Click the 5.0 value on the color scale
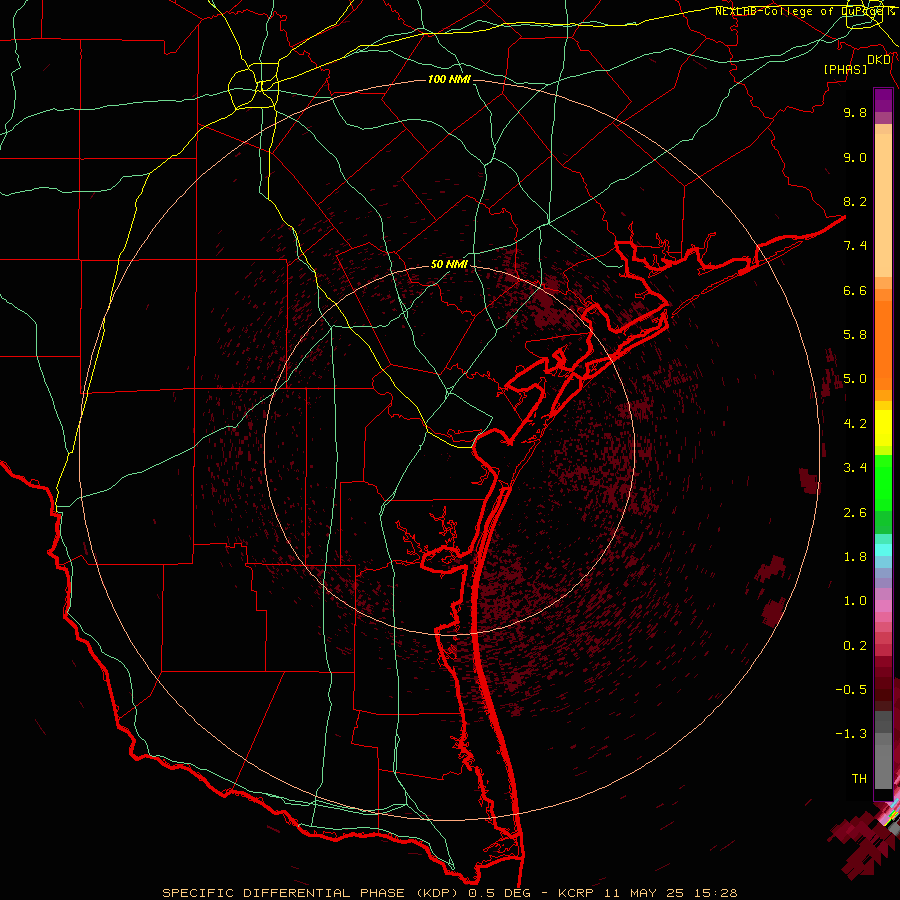The height and width of the screenshot is (900, 900). 855,379
